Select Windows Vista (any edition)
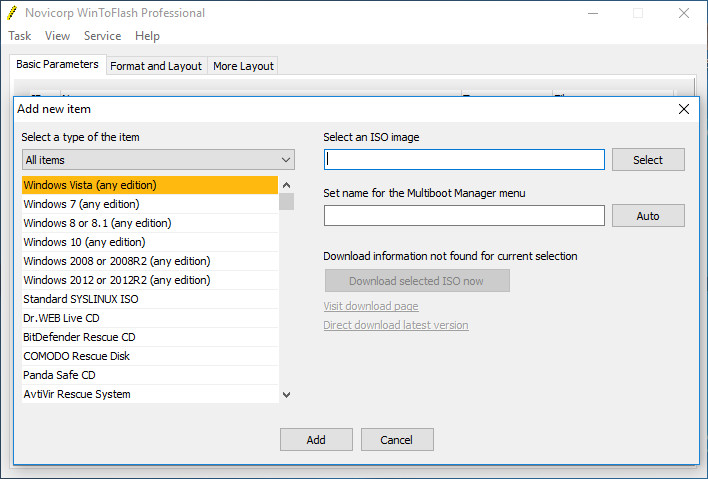 150,185
